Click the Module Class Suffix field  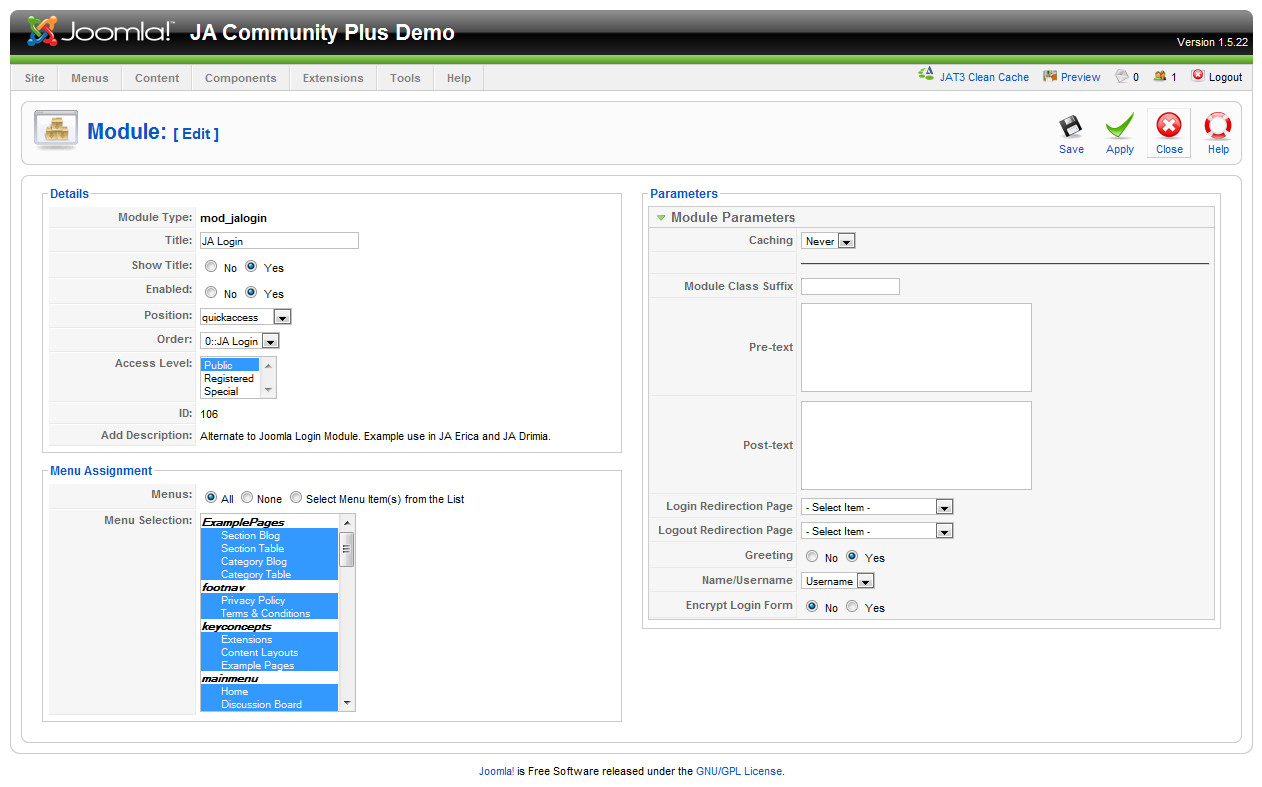[850, 287]
